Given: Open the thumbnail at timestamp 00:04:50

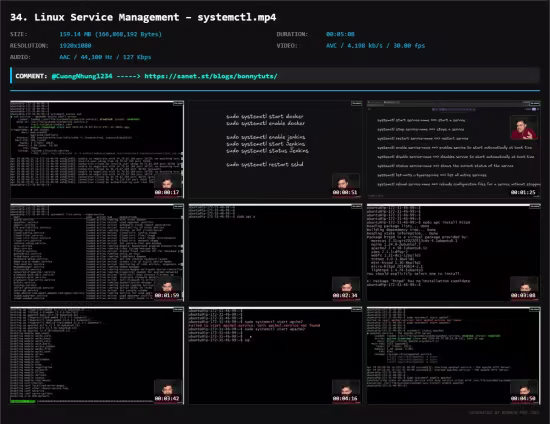Looking at the screenshot, I should pos(454,356).
